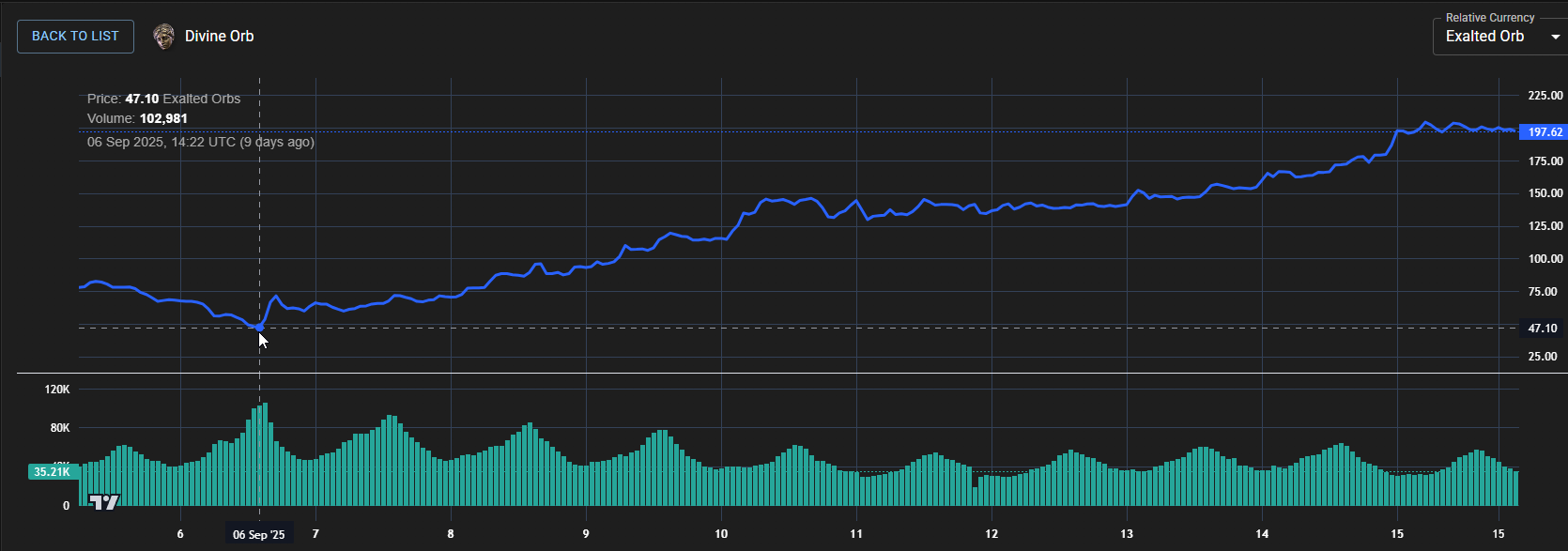The width and height of the screenshot is (1568, 551).
Task: Click the highlighted data point on price line
Action: pos(259,328)
